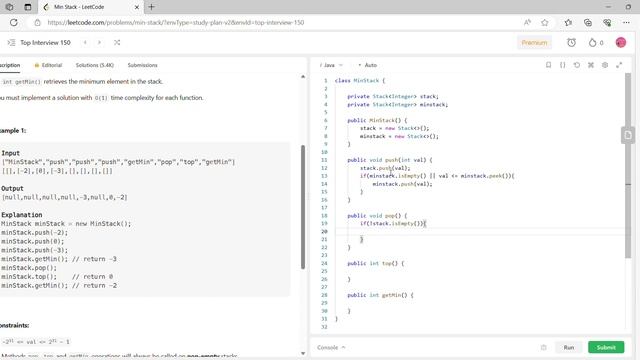
Task: Click the browser address bar URL
Action: [176, 22]
